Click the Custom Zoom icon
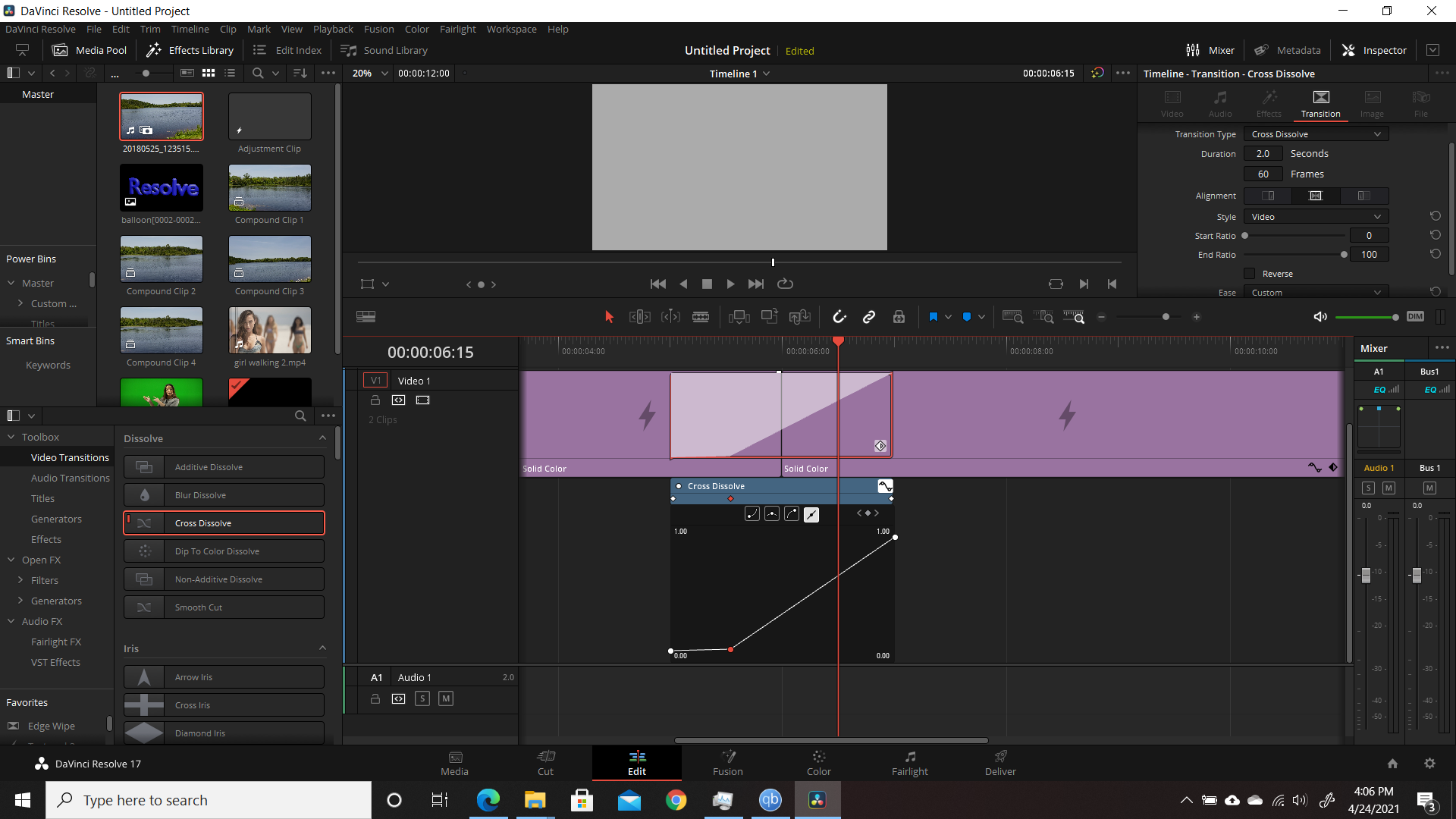The image size is (1456, 819). (1074, 317)
